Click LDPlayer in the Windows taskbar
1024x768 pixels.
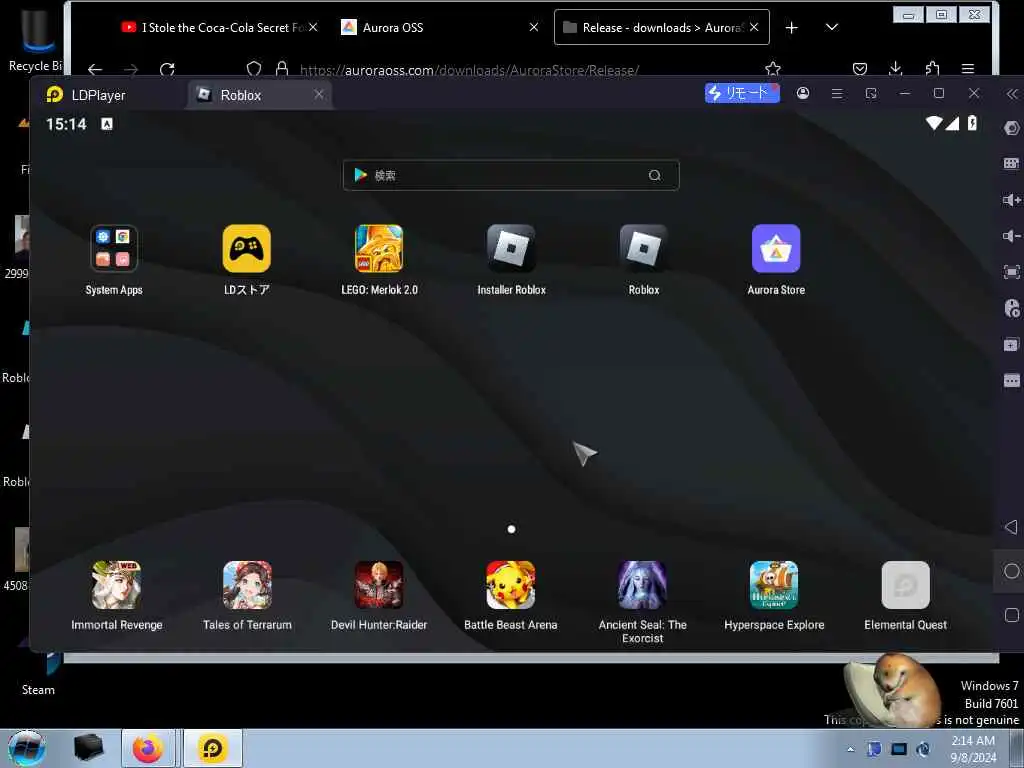(212, 748)
